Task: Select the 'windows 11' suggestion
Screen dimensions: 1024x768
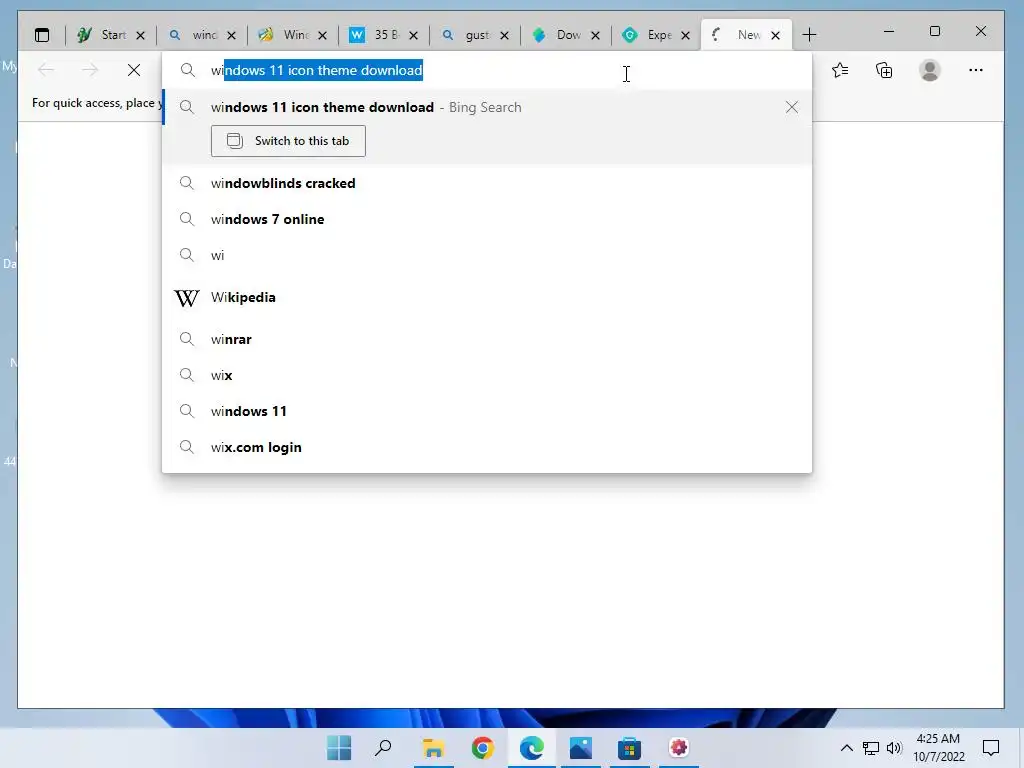Action: tap(487, 411)
